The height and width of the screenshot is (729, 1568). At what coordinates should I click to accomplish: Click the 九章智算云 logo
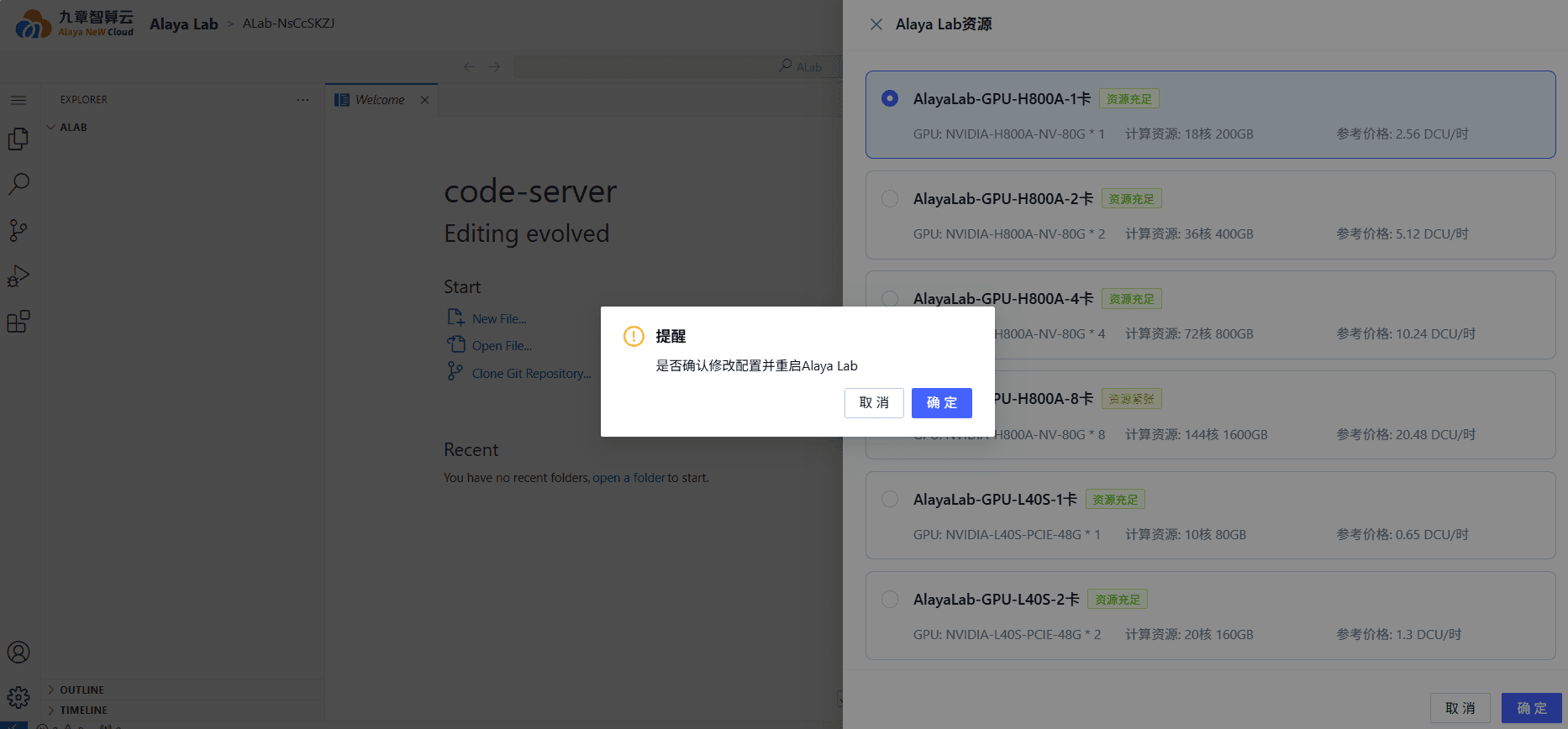click(75, 24)
